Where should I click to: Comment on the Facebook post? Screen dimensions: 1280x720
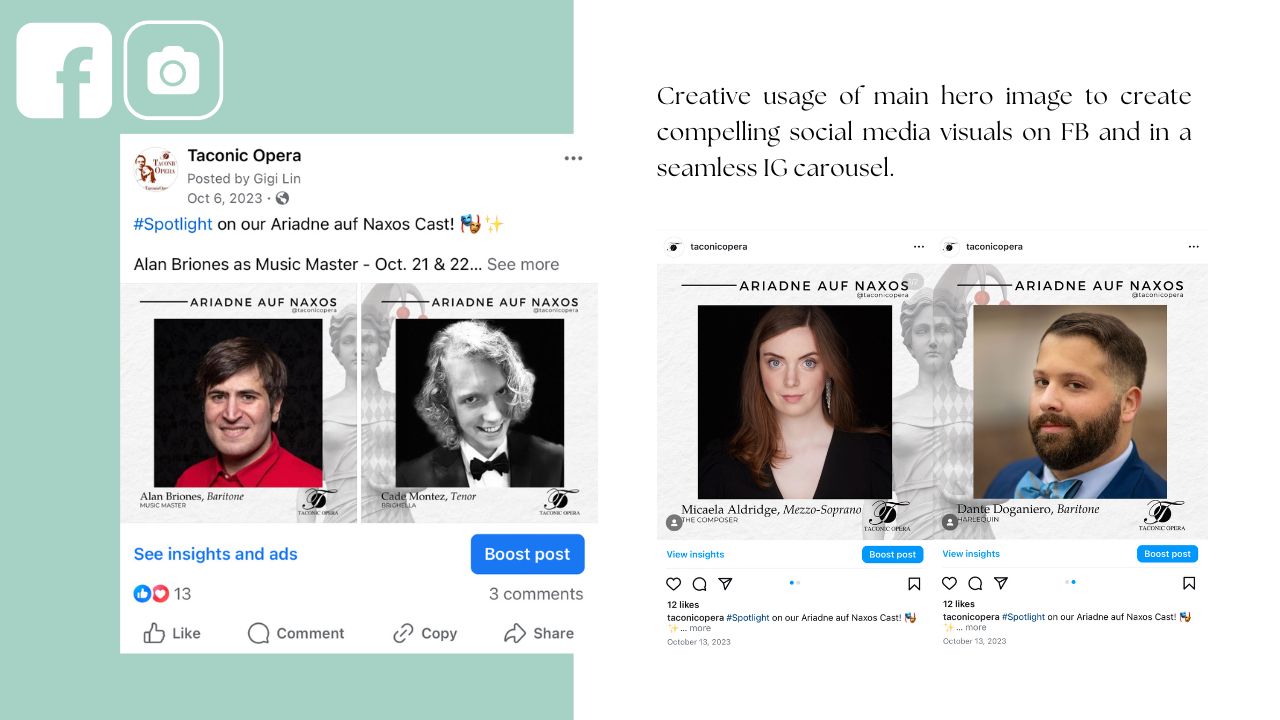[296, 633]
